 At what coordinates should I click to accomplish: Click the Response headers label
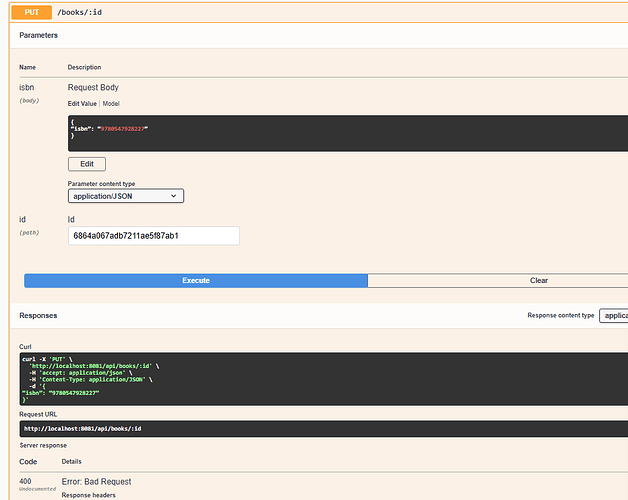click(89, 495)
